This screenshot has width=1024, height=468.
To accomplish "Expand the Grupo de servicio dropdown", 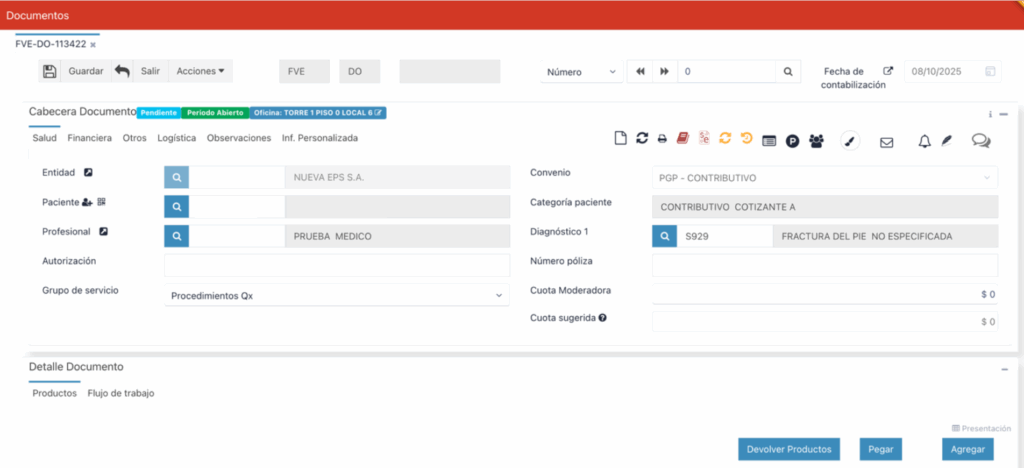I will pyautogui.click(x=337, y=296).
